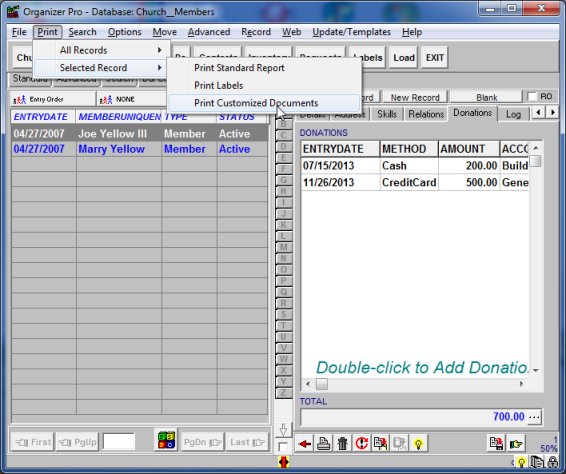Choose Print Labels from the submenu
This screenshot has height=474, width=566.
(x=264, y=86)
